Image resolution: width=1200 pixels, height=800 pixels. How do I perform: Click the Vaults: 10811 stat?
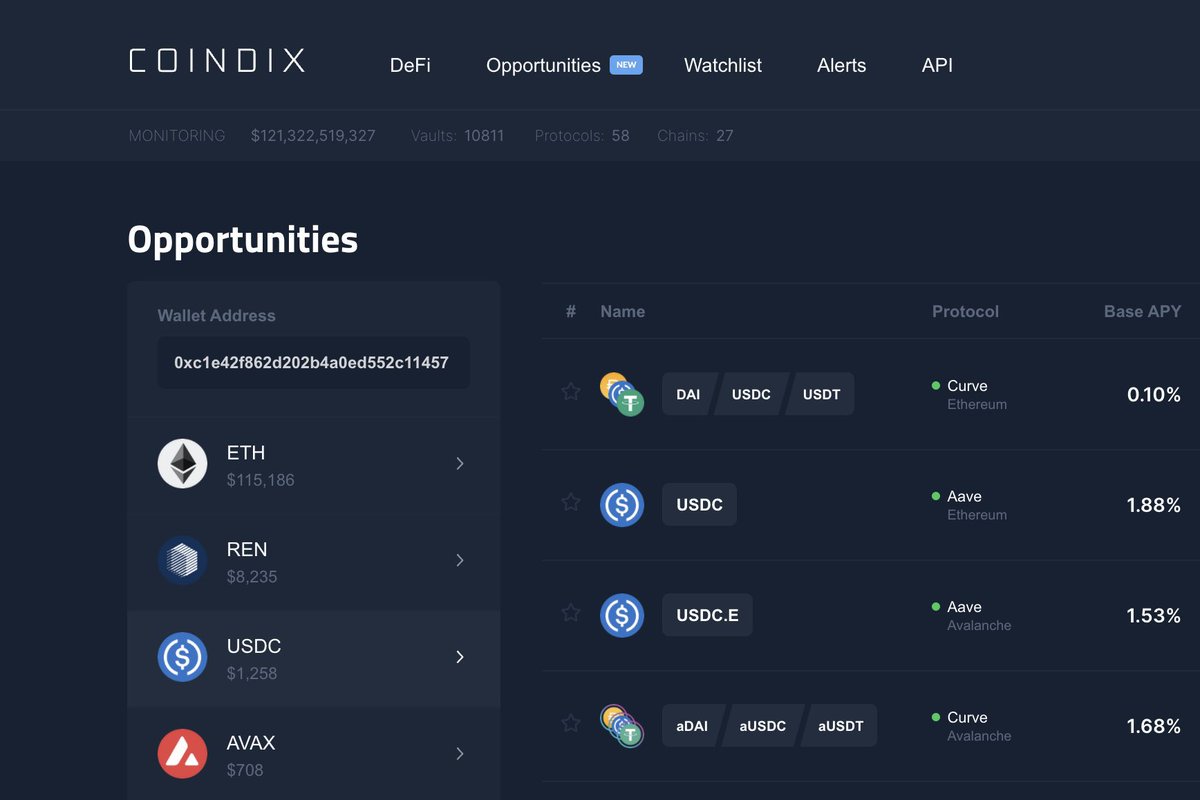(x=457, y=135)
